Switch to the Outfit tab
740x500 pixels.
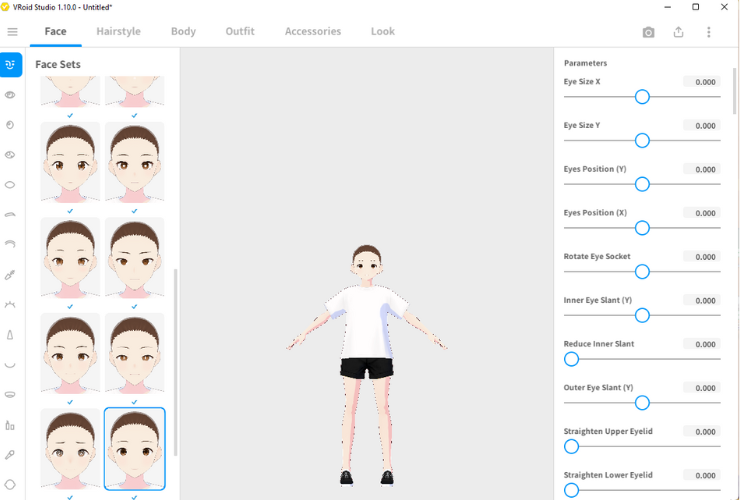[240, 31]
